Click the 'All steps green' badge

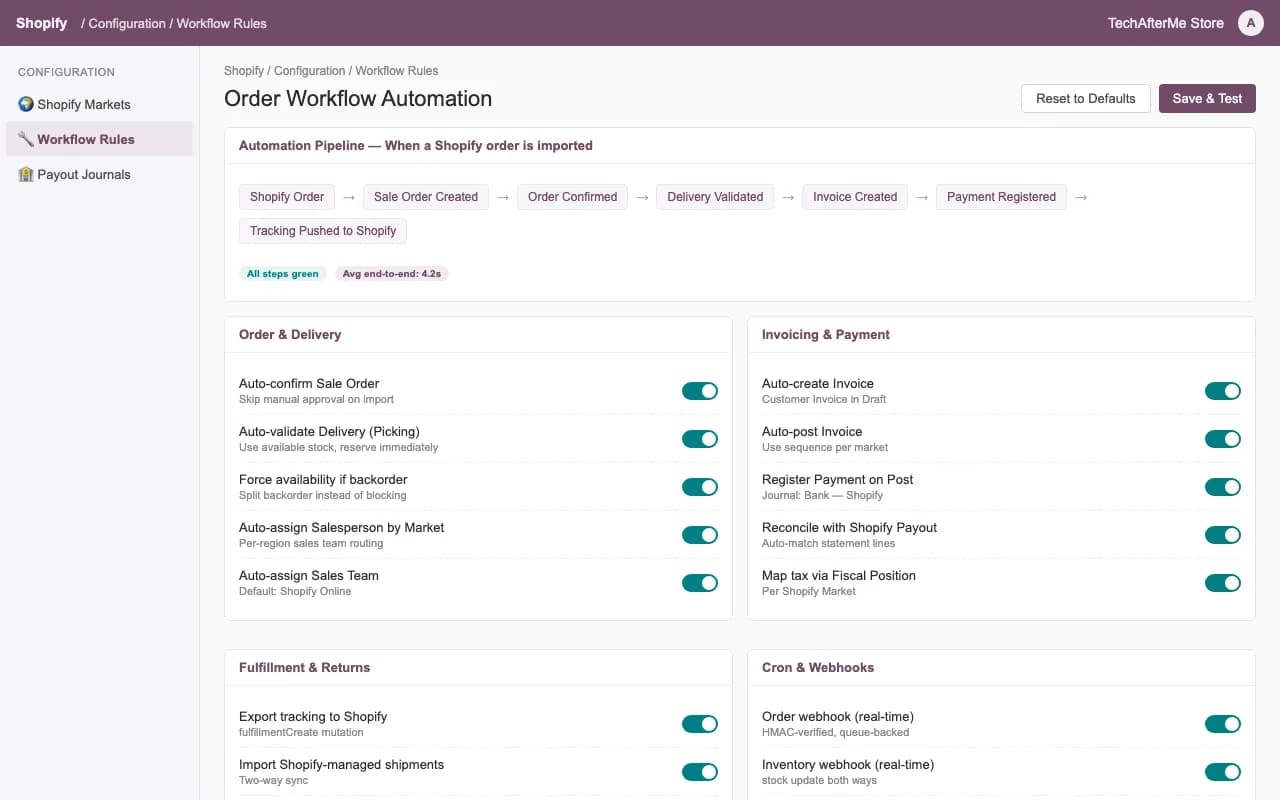[x=283, y=274]
